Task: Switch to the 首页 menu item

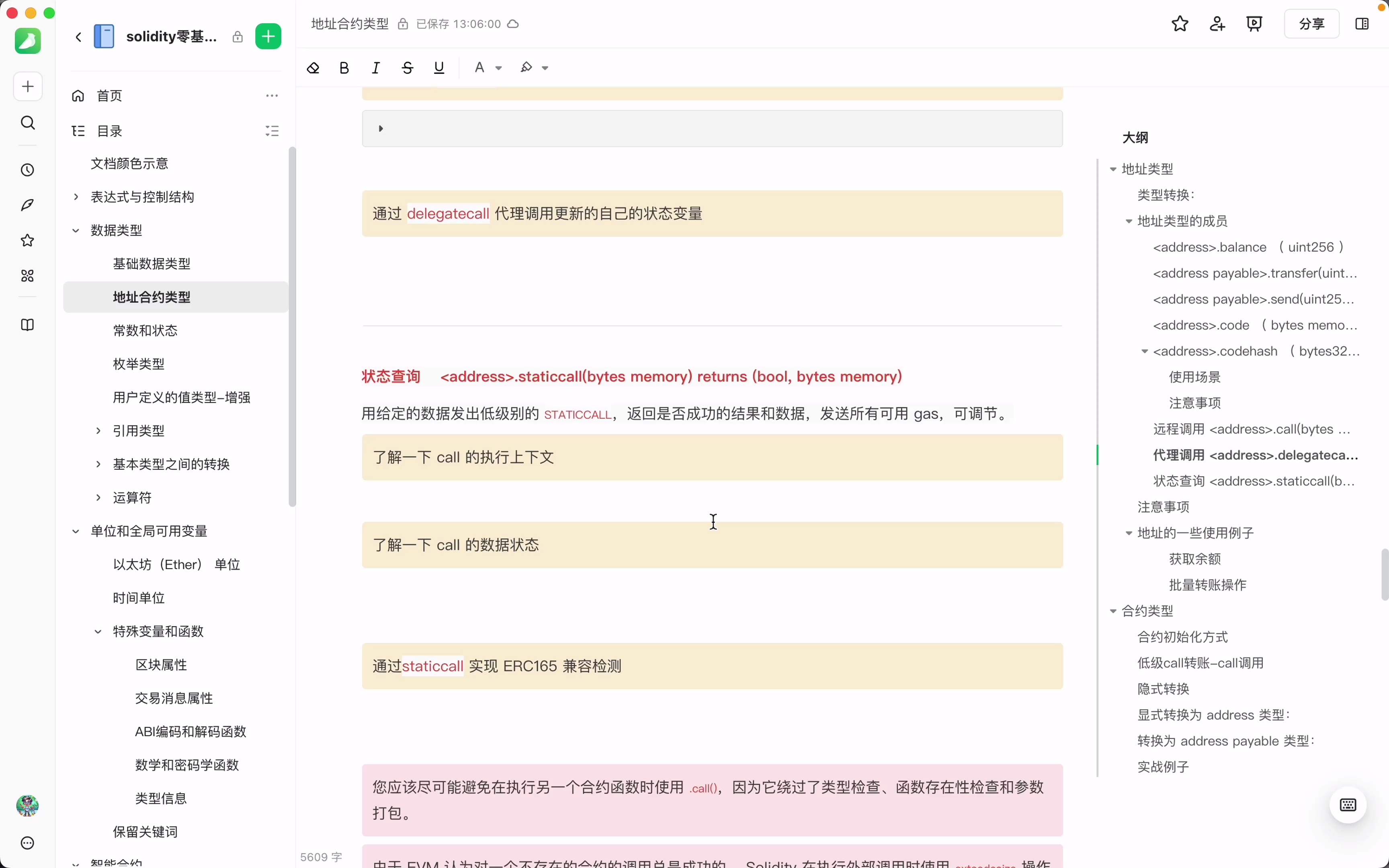Action: click(109, 95)
